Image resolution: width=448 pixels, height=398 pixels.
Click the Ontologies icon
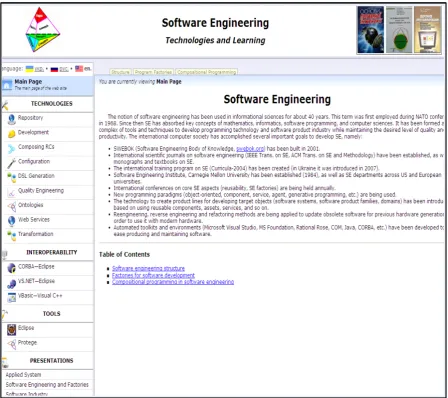[x=11, y=207]
